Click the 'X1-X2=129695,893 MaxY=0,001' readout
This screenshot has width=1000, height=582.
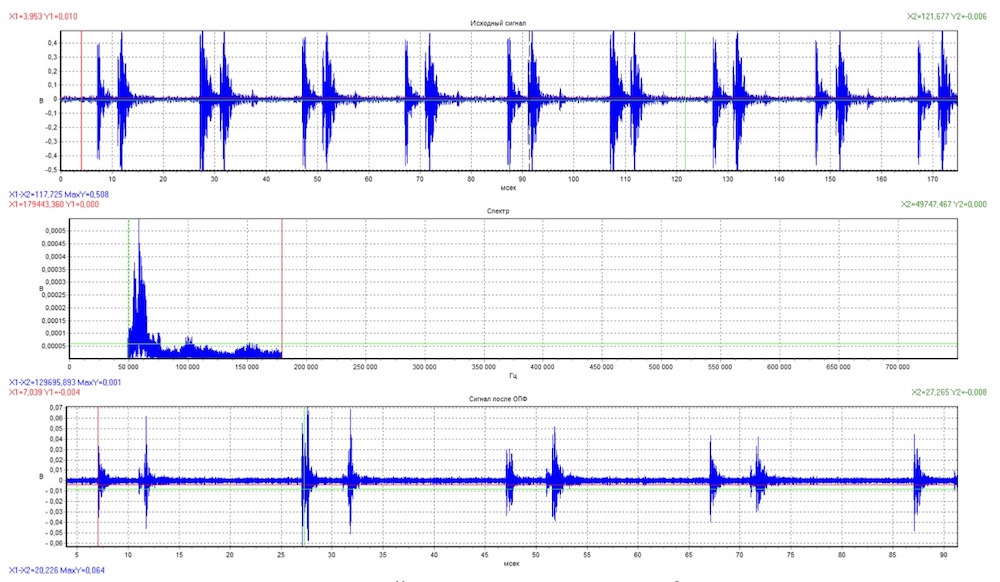64,382
